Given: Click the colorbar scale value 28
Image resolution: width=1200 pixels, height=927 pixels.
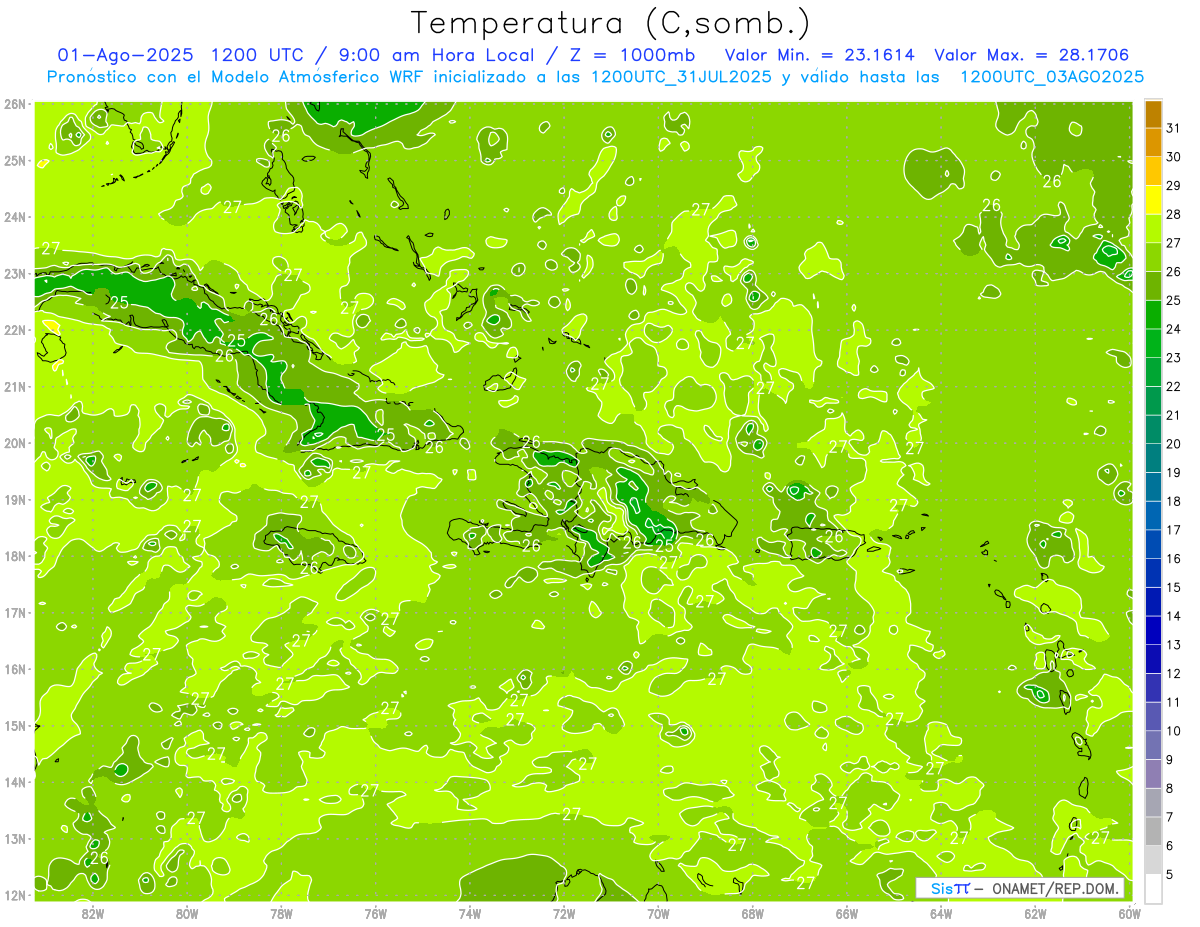Looking at the screenshot, I should click(x=1174, y=214).
